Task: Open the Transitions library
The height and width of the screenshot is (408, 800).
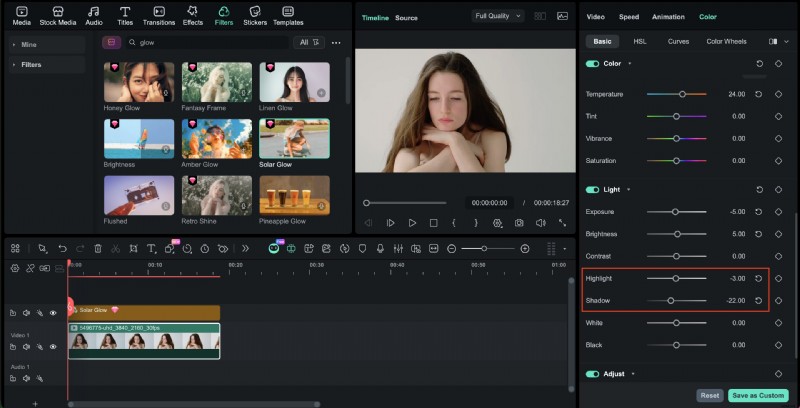Action: click(x=158, y=15)
